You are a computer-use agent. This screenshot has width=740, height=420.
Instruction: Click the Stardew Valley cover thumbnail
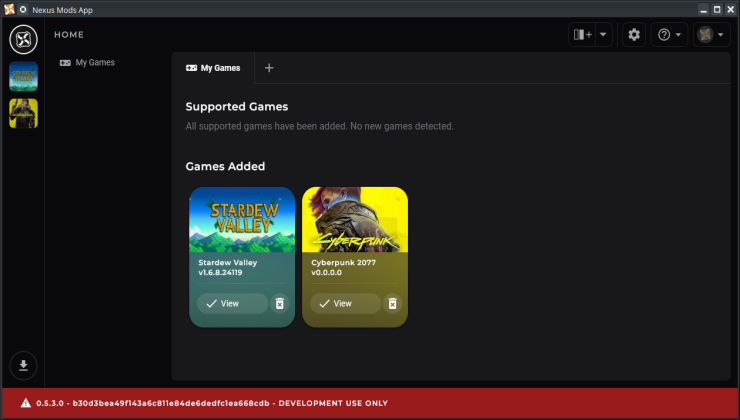pyautogui.click(x=242, y=220)
